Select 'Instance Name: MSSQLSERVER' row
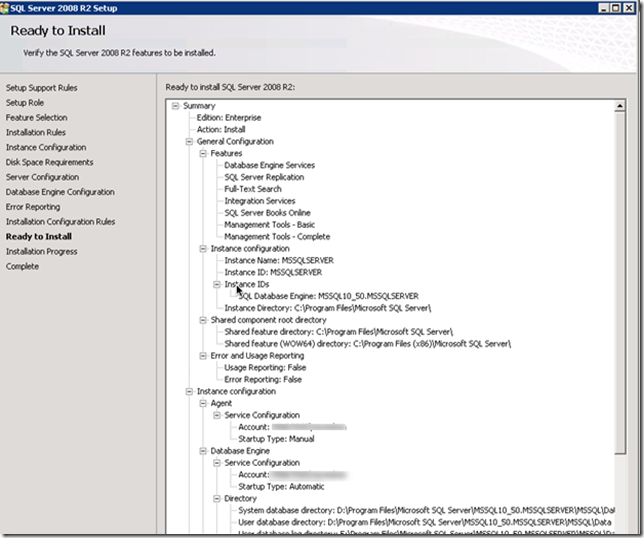 [279, 261]
